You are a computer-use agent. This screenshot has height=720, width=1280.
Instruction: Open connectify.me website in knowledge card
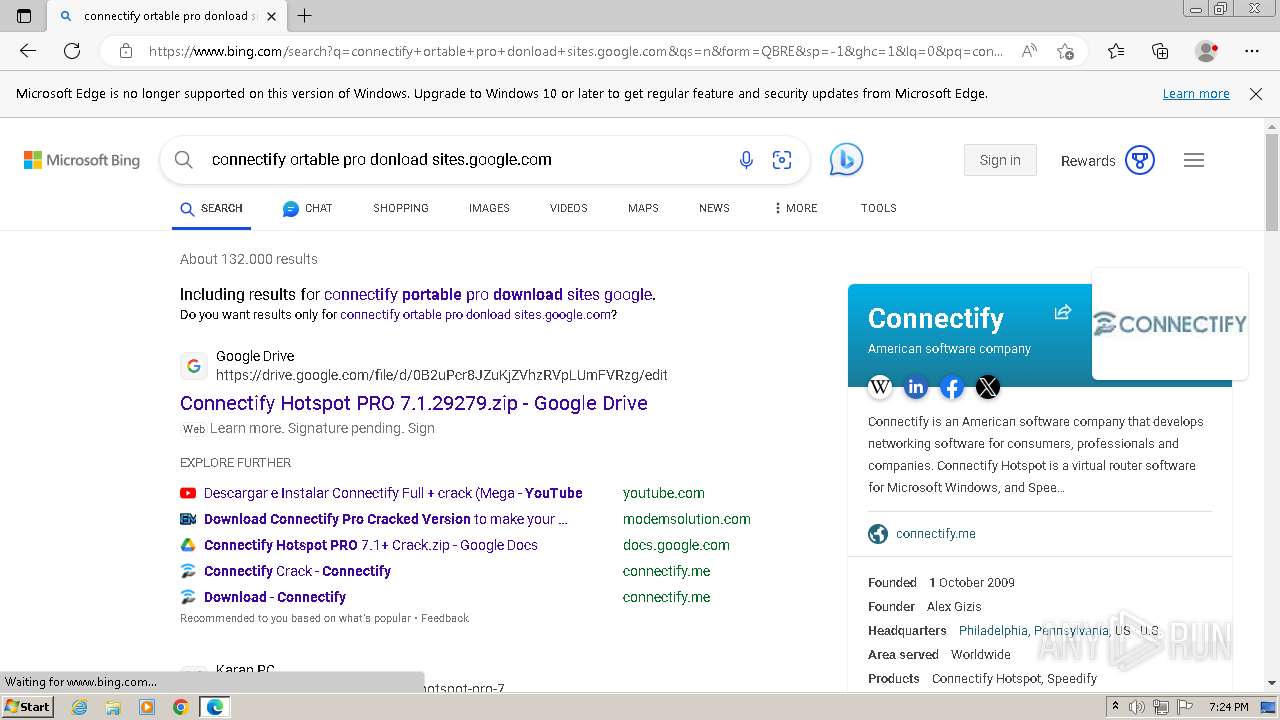[x=936, y=534]
